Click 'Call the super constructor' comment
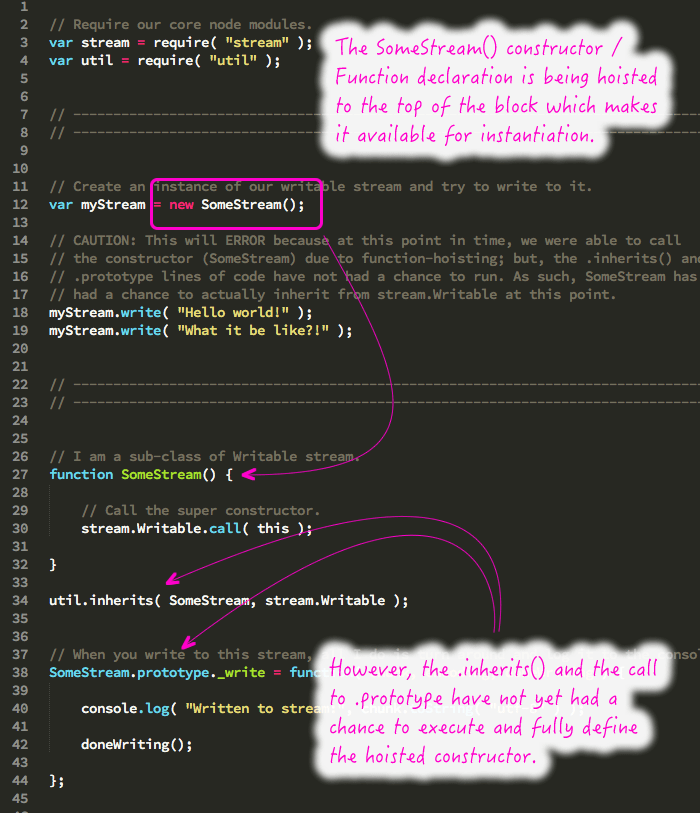The height and width of the screenshot is (813, 700). (201, 510)
